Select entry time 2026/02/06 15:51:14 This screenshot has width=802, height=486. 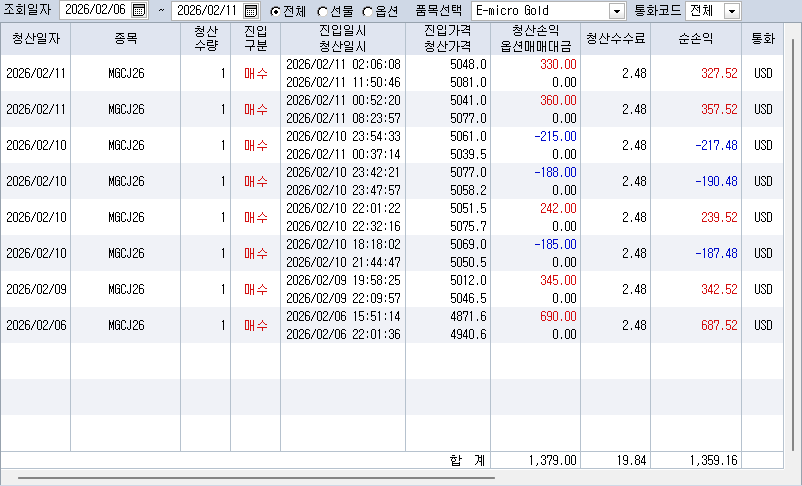343,316
